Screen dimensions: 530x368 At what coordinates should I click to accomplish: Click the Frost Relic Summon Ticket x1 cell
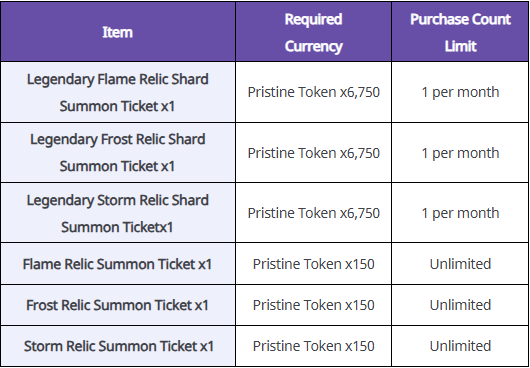click(x=118, y=305)
